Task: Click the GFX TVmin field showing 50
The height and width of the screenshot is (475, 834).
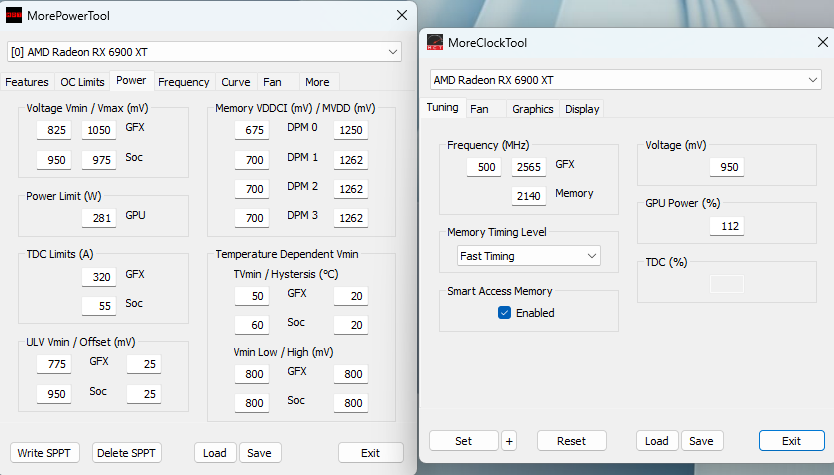Action: click(x=252, y=296)
